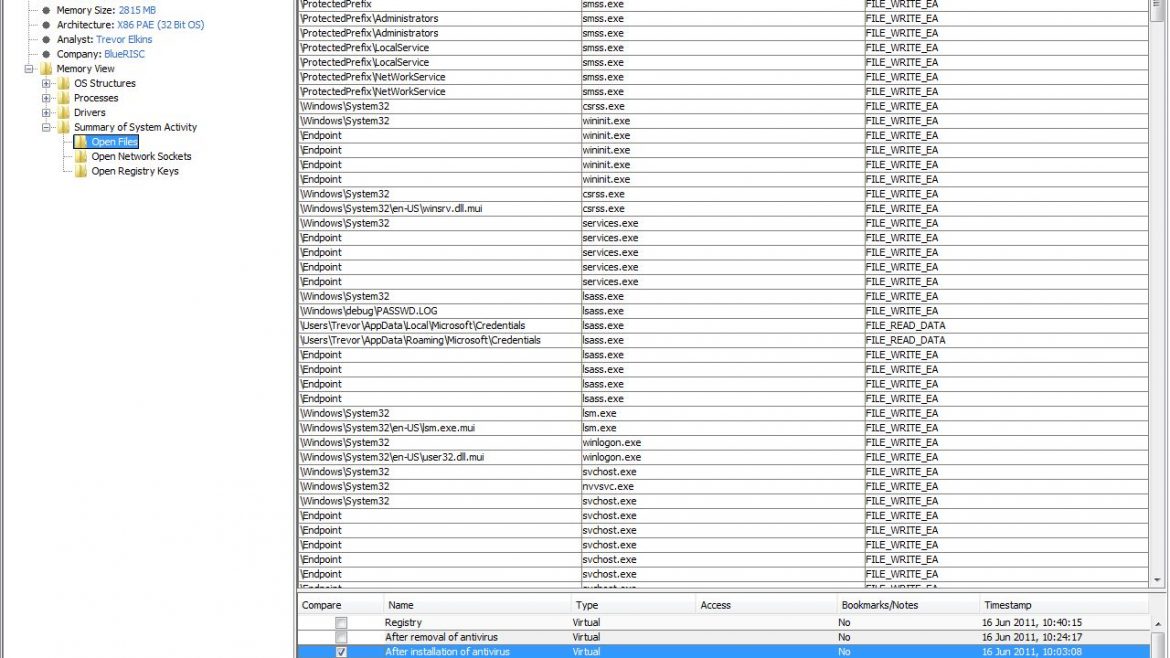The image size is (1170, 658).
Task: Select the Open Files folder icon
Action: point(81,142)
